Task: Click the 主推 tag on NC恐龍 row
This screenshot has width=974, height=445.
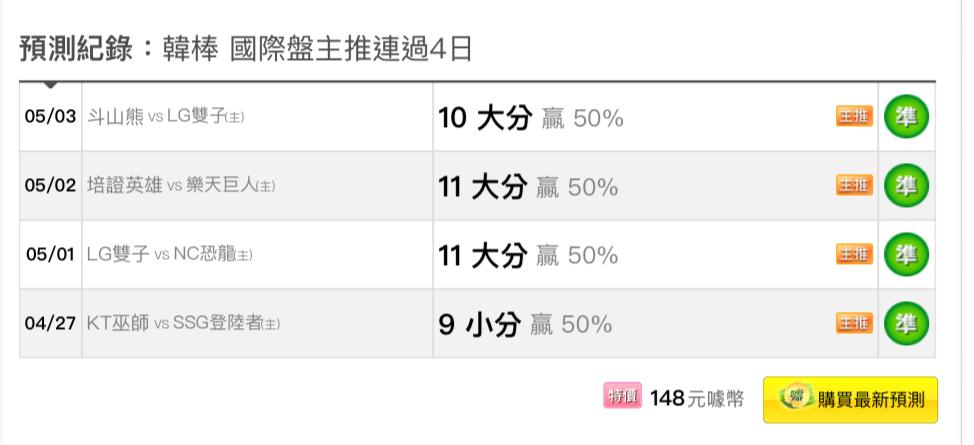Action: point(854,254)
